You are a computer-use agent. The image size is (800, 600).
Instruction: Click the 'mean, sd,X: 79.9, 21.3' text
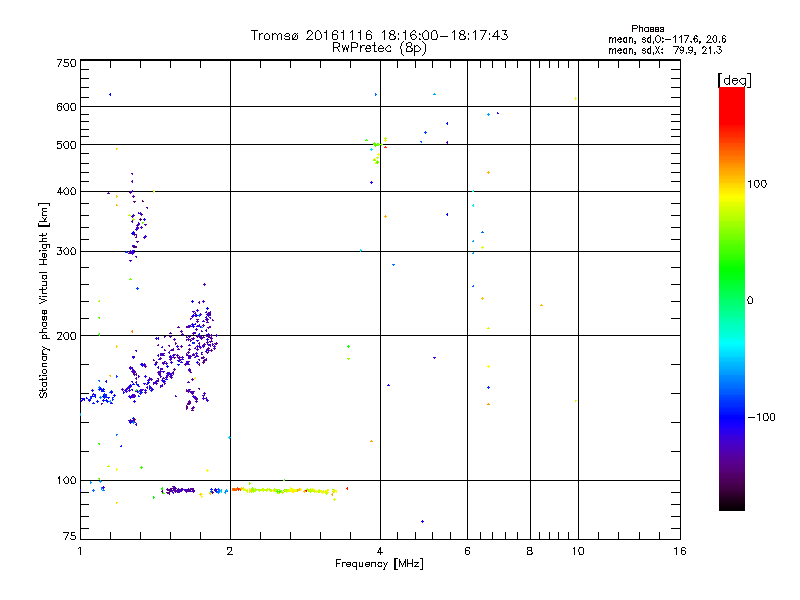pyautogui.click(x=665, y=50)
